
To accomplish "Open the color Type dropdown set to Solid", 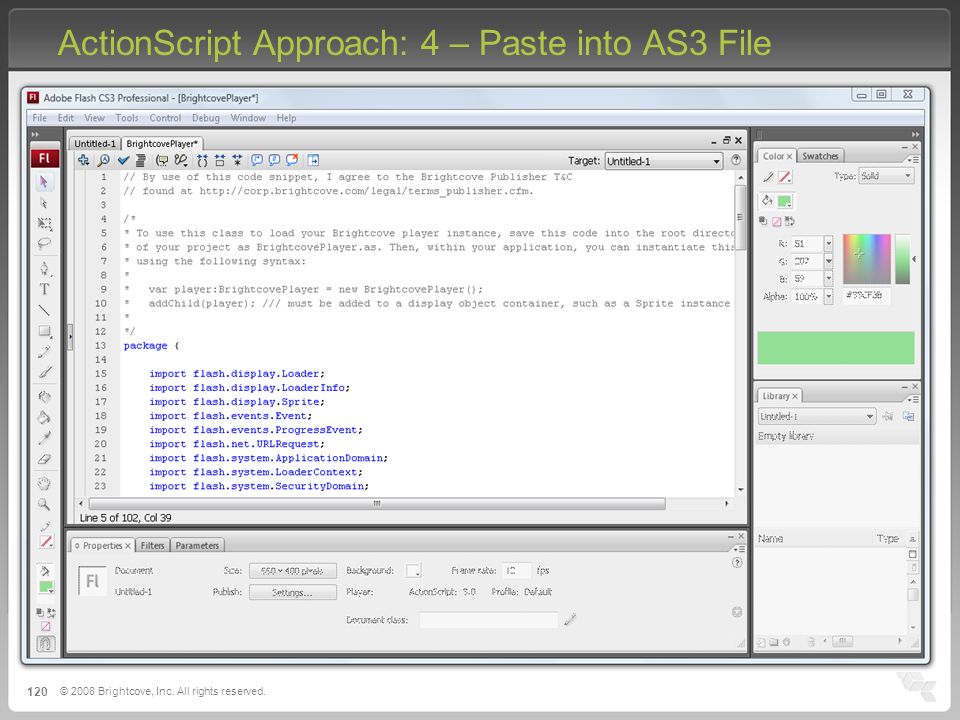I will 886,176.
